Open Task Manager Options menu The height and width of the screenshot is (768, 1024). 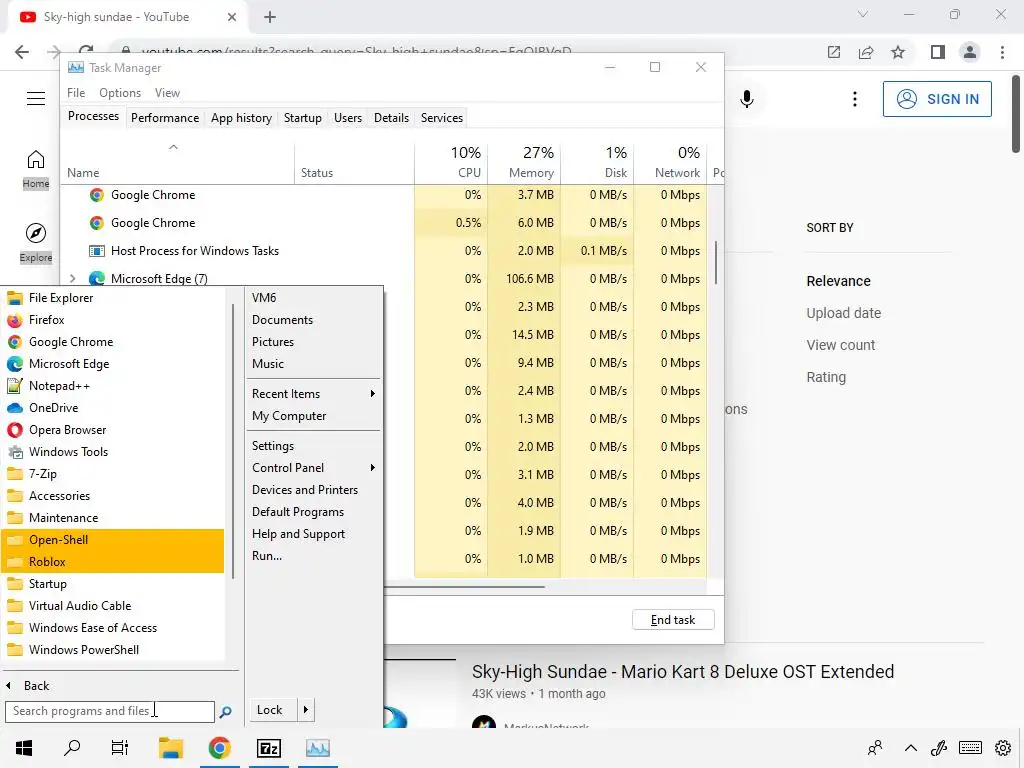pyautogui.click(x=120, y=93)
